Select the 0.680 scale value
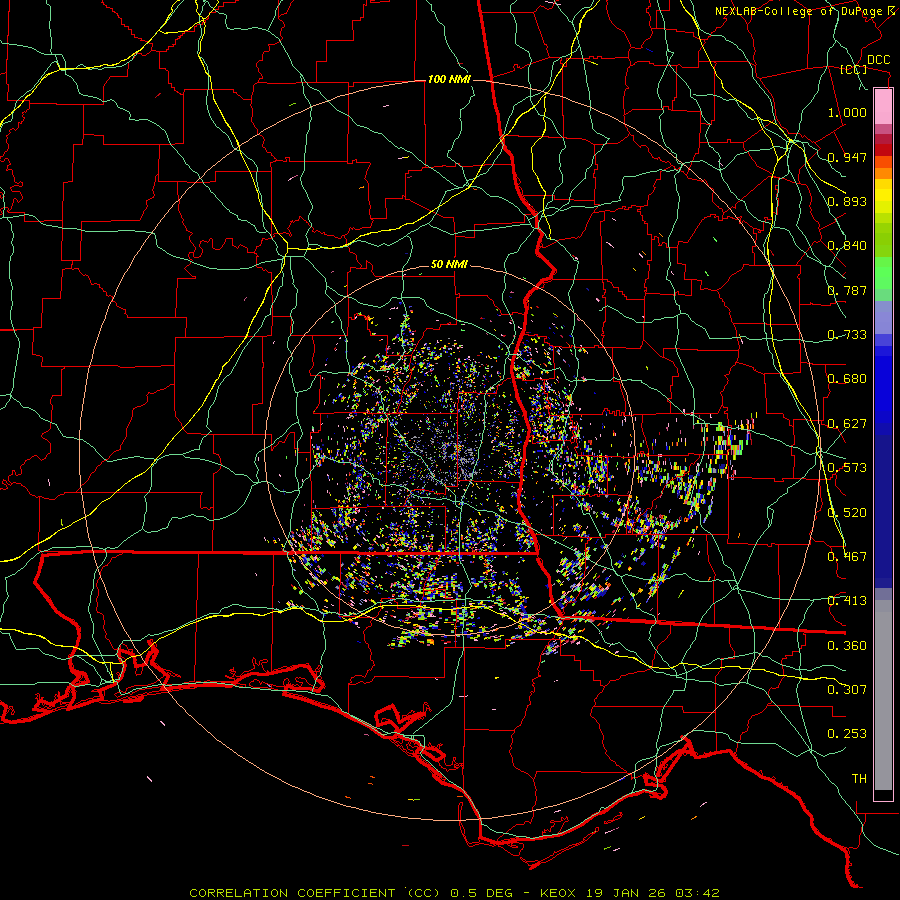This screenshot has height=900, width=900. [847, 379]
